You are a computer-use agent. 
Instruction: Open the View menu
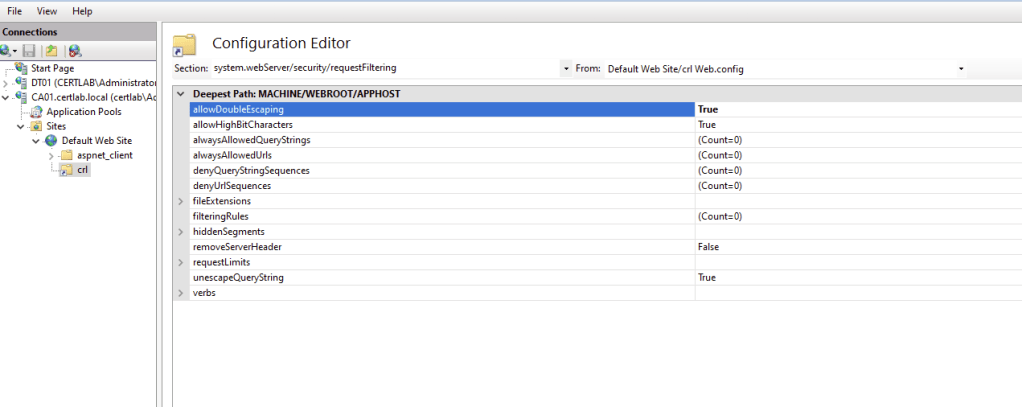(47, 11)
